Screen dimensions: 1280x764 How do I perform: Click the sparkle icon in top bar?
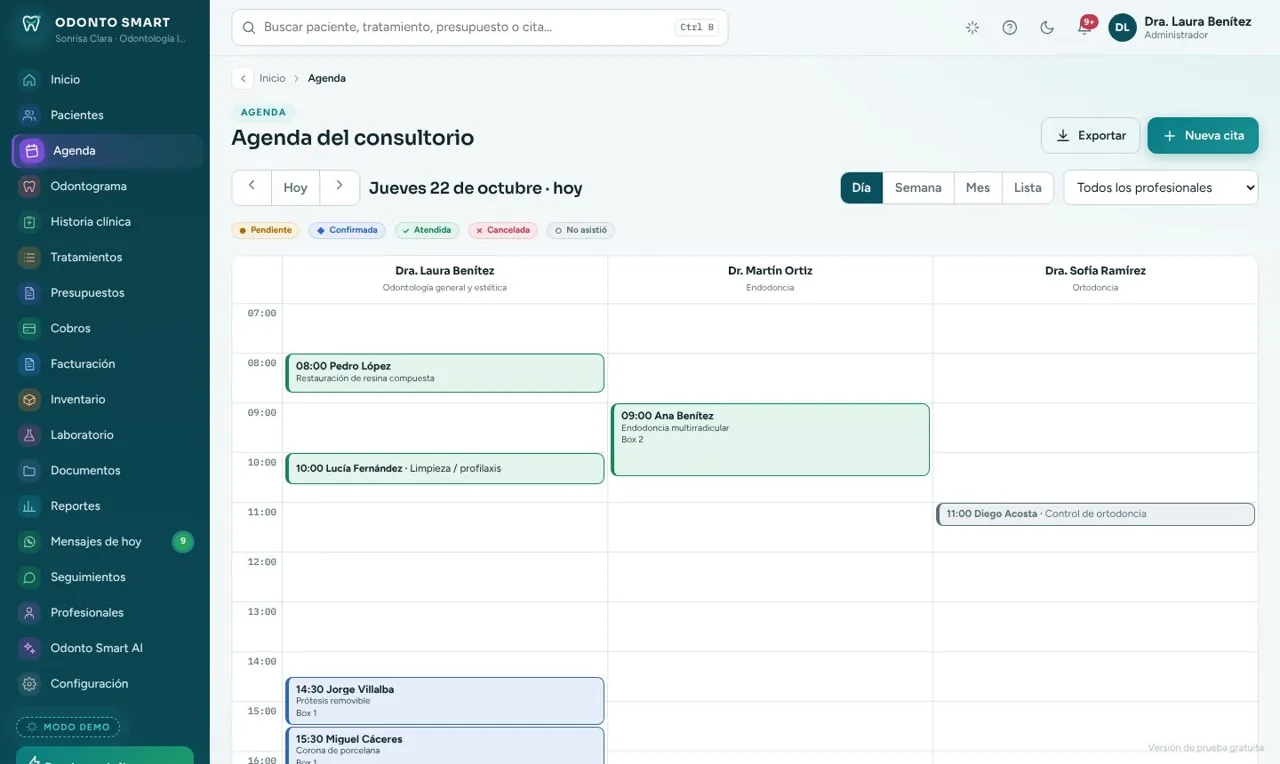[972, 28]
